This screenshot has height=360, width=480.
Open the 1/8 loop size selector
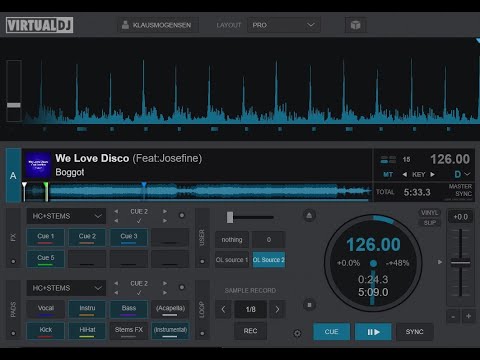point(251,309)
